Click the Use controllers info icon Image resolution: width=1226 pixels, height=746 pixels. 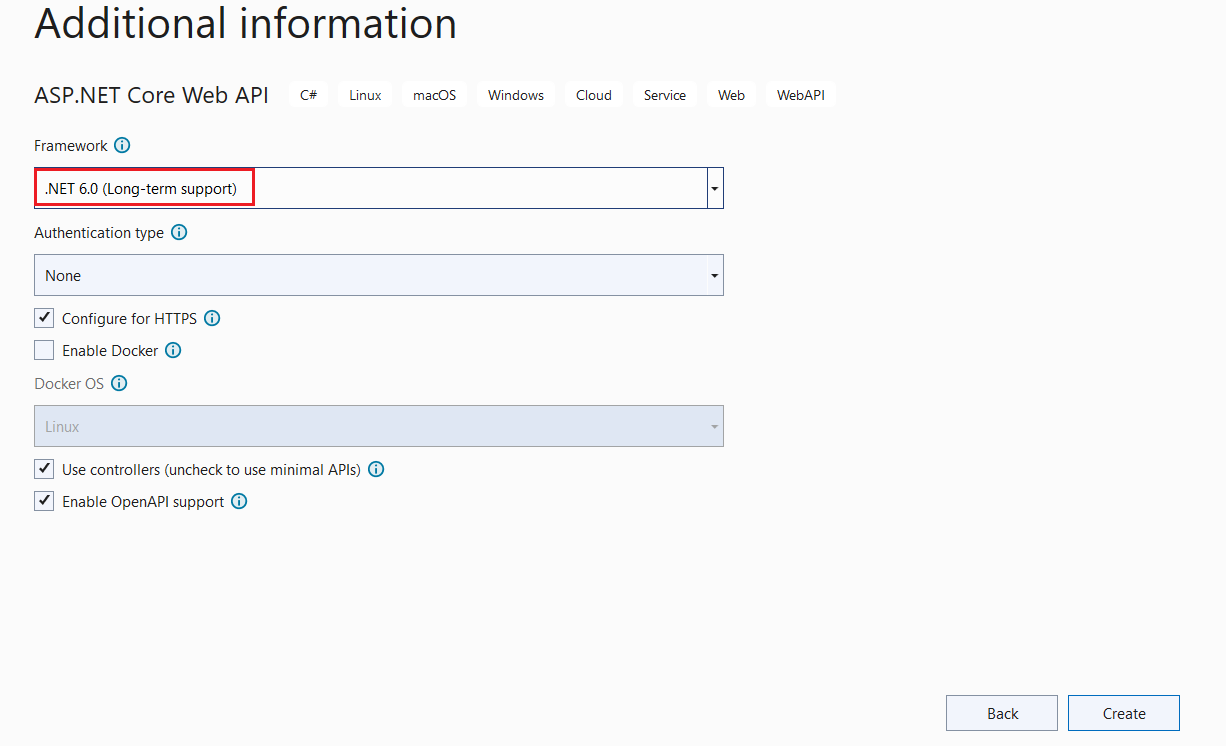click(376, 468)
